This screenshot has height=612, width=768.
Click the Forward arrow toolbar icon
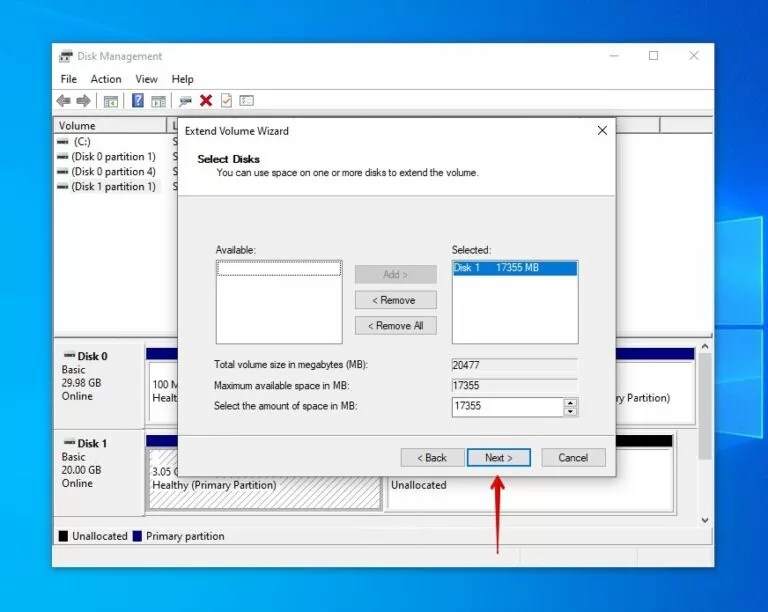tap(83, 101)
